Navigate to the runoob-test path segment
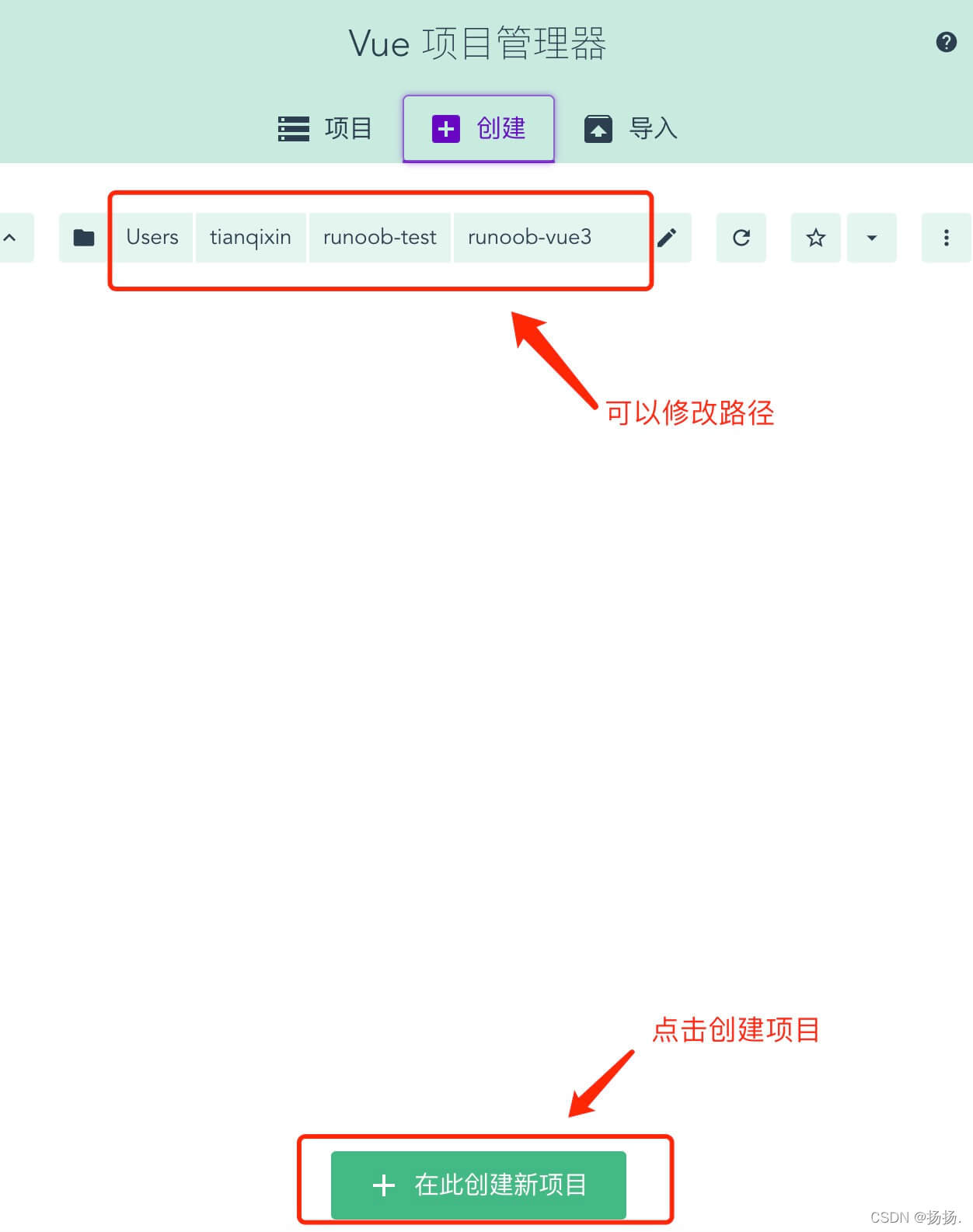 click(379, 238)
